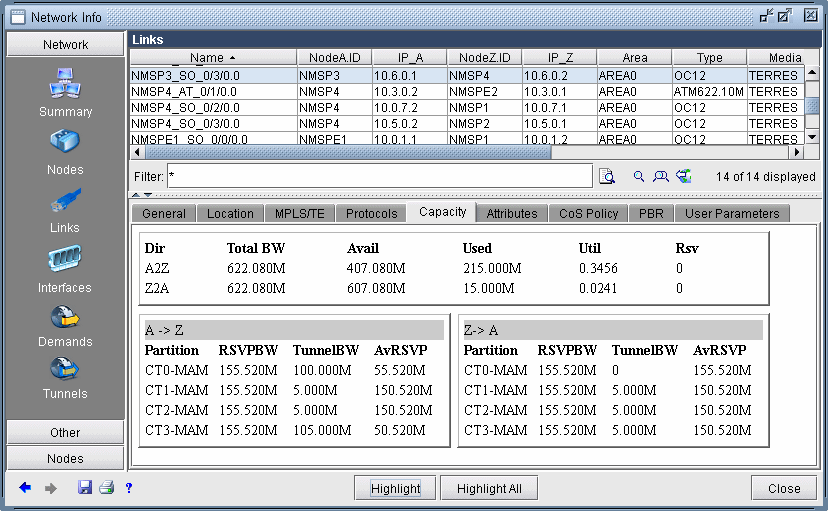Expand the Other section in the sidebar
Image resolution: width=828 pixels, height=511 pixels.
pyautogui.click(x=65, y=432)
